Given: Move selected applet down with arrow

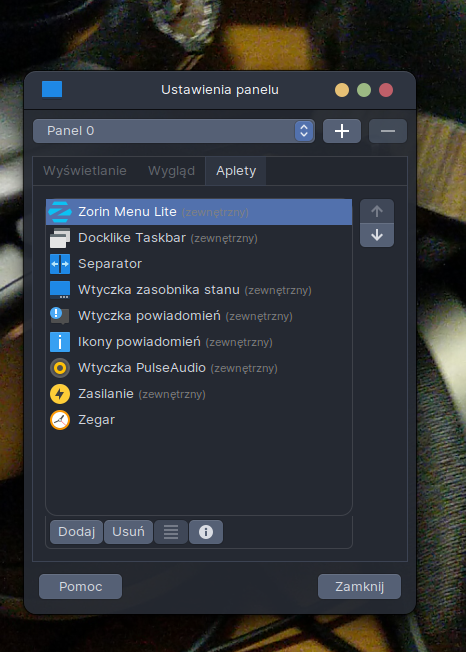Looking at the screenshot, I should click(377, 235).
